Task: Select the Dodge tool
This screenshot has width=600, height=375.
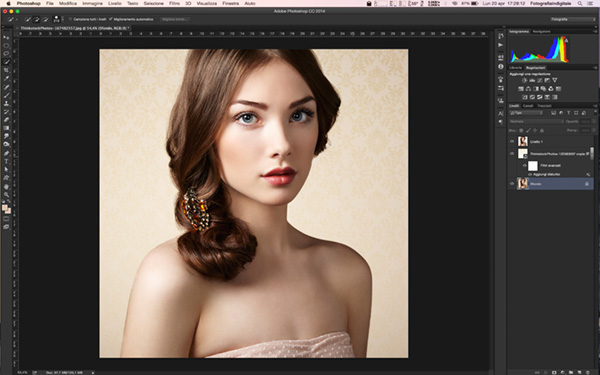Action: 7,144
